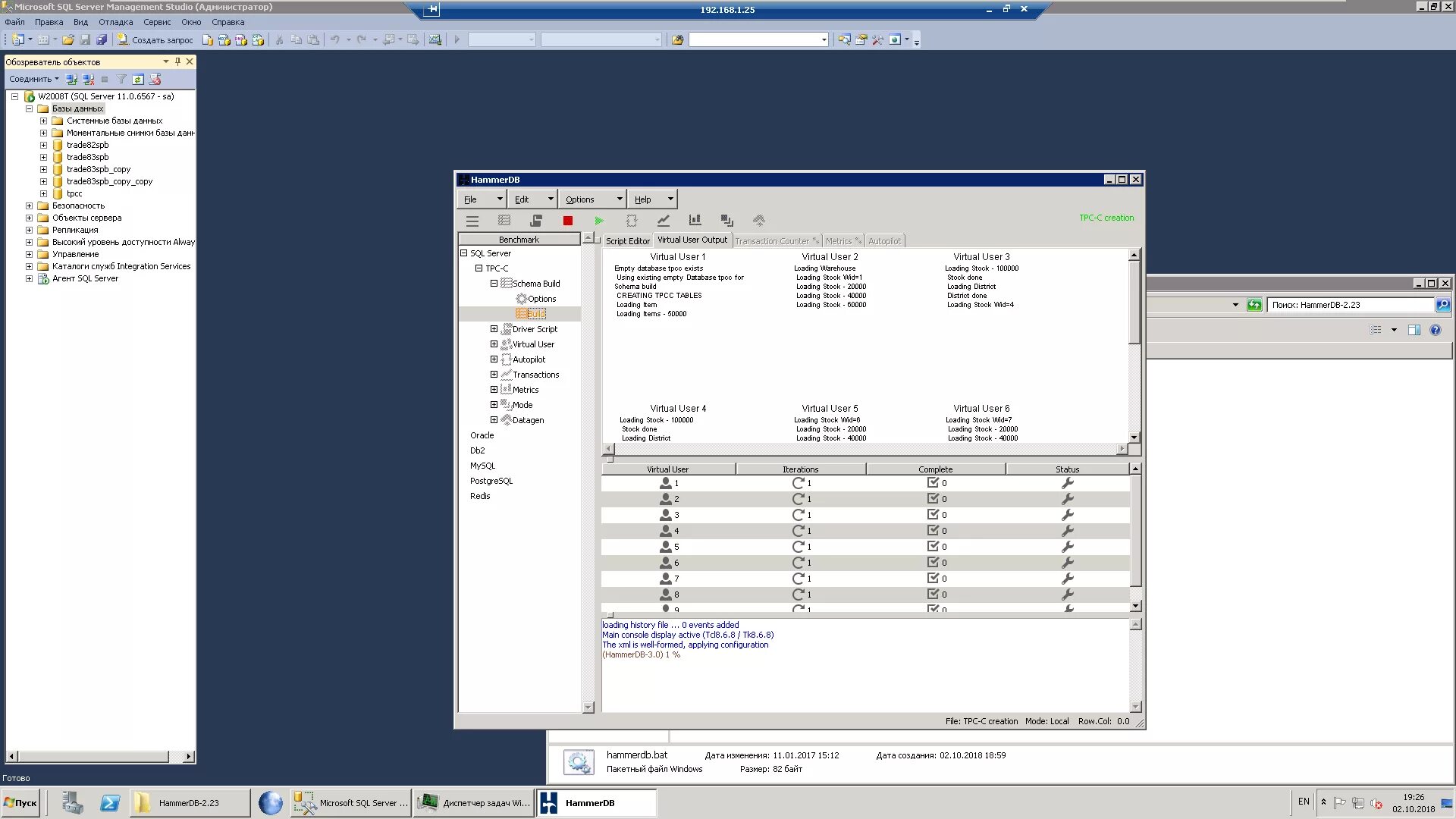Open the HammerDB File dropdown menu
The image size is (1456, 819).
(x=482, y=199)
